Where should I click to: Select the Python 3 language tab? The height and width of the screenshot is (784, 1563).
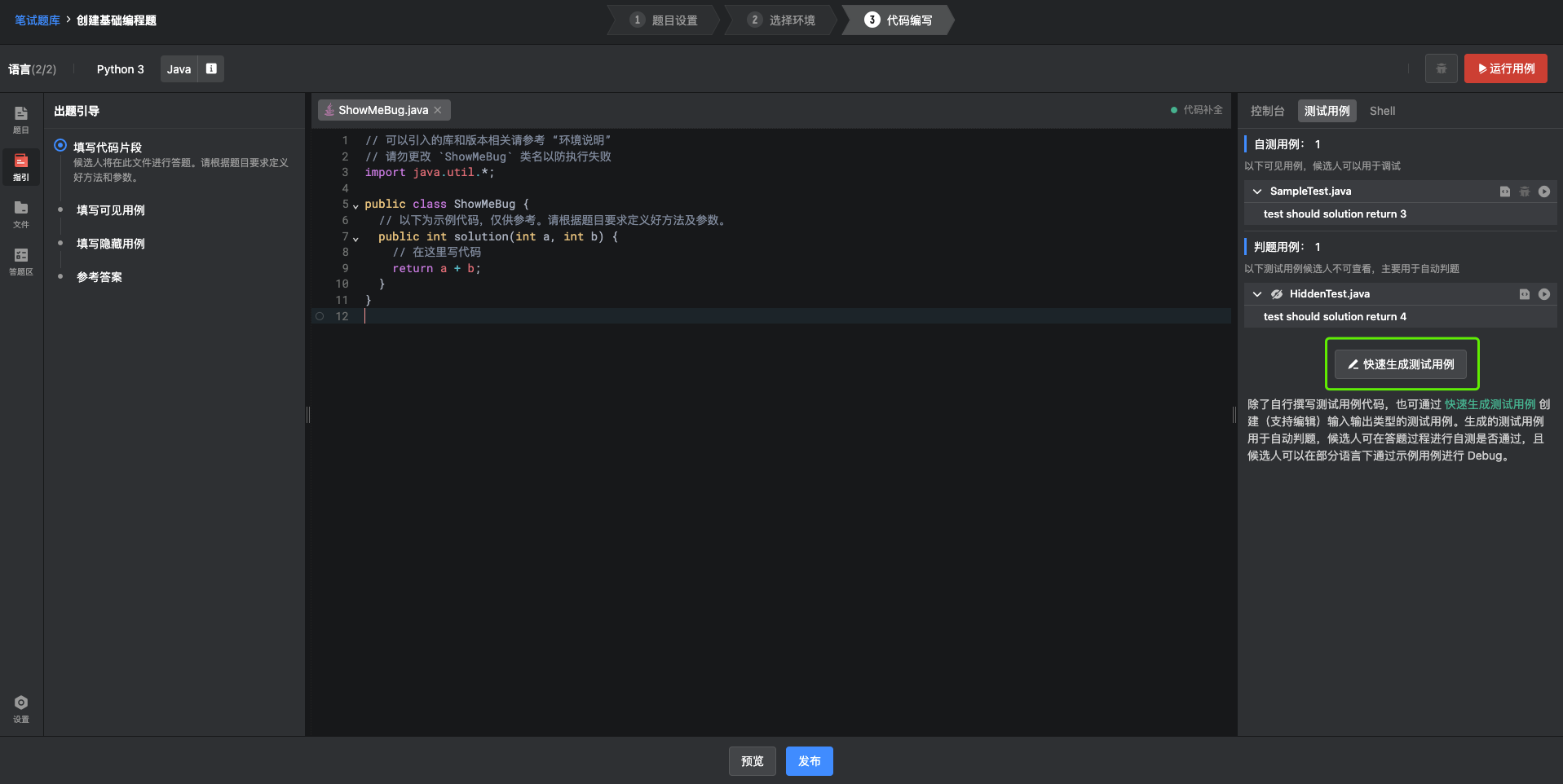pos(120,69)
